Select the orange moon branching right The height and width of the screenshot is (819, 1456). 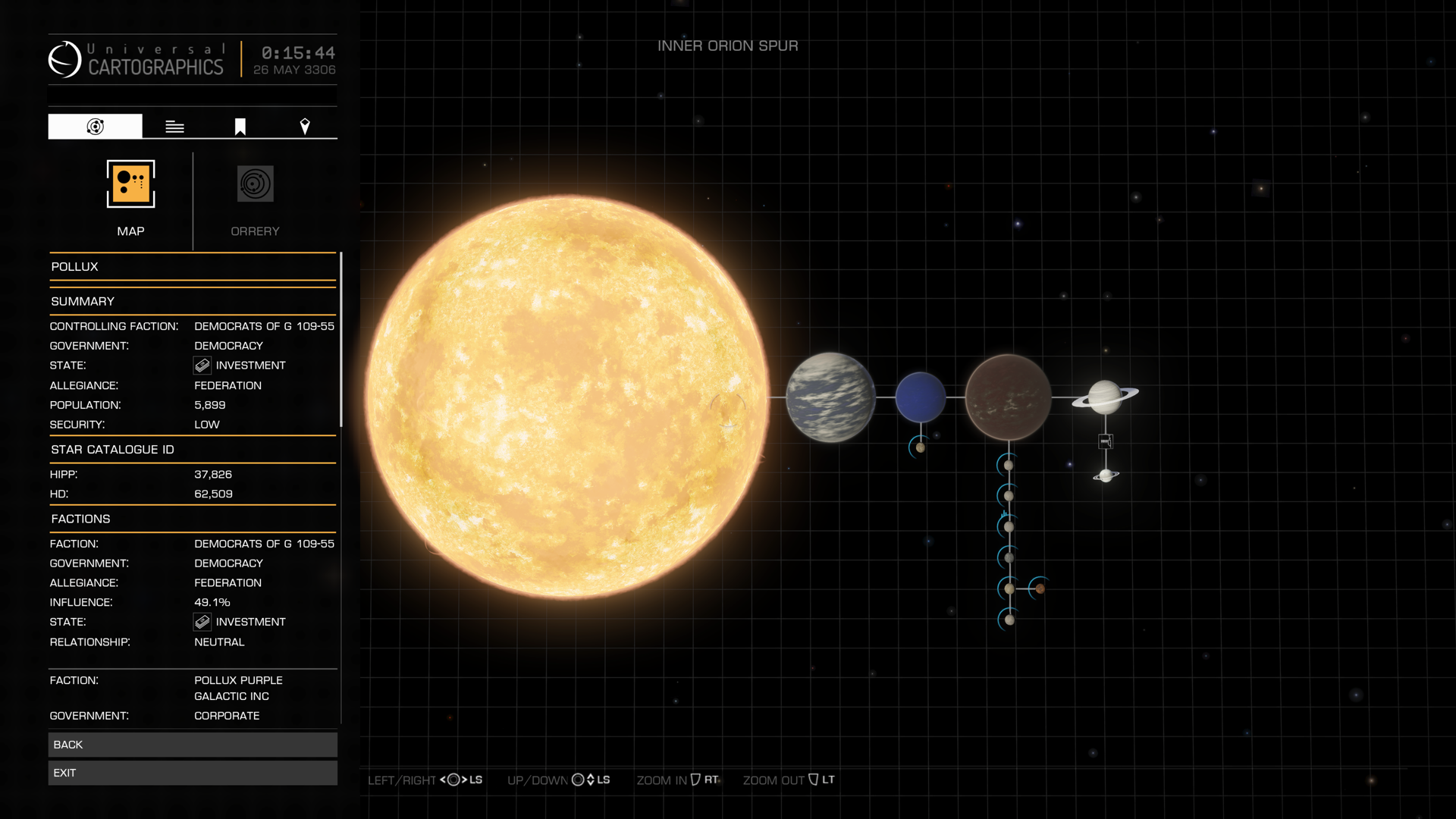click(1040, 588)
